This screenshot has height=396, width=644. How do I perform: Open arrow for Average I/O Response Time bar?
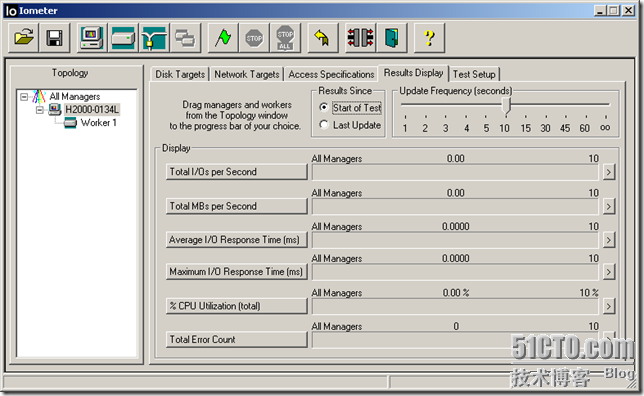tap(609, 240)
